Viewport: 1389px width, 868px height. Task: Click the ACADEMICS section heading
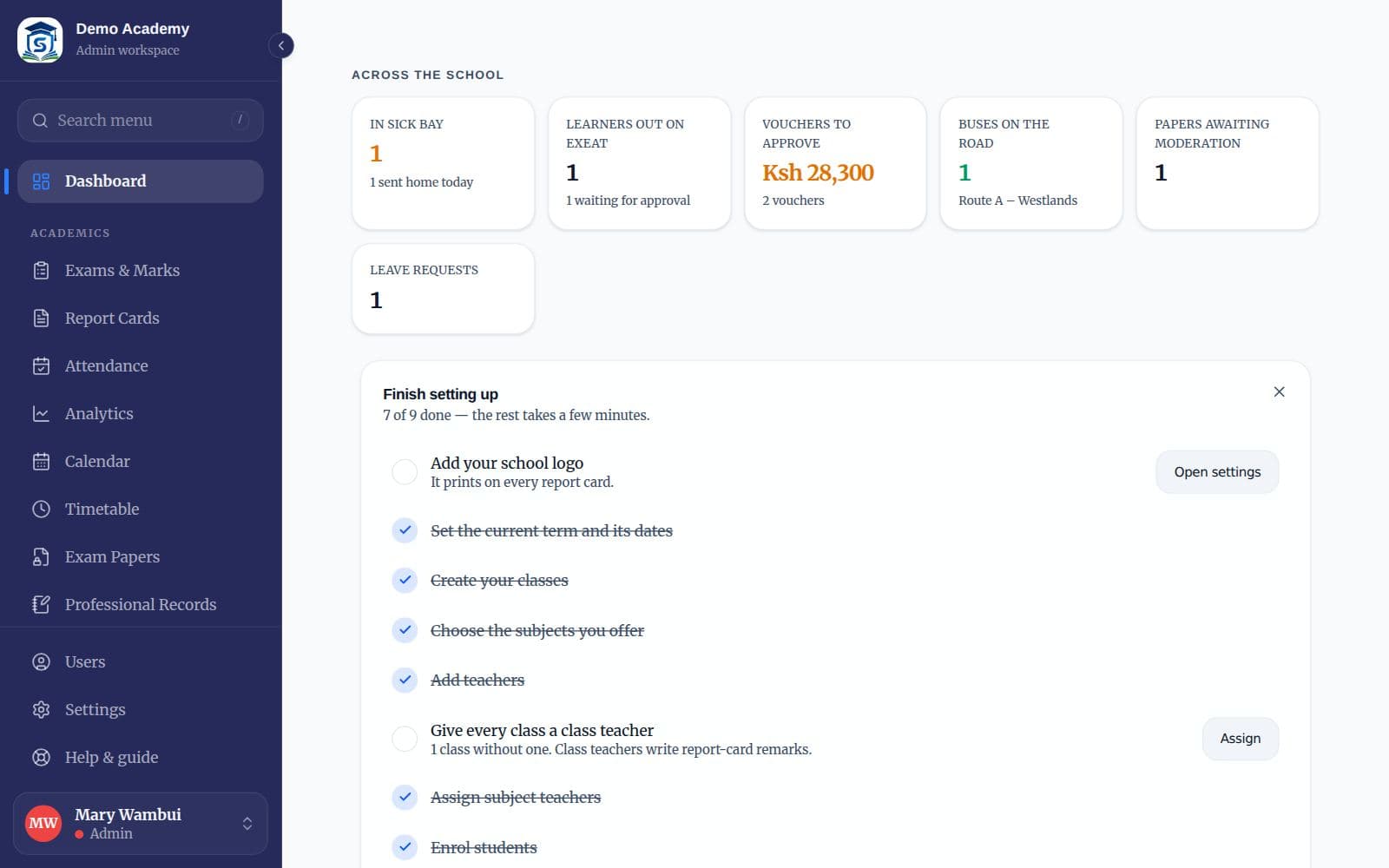click(70, 233)
